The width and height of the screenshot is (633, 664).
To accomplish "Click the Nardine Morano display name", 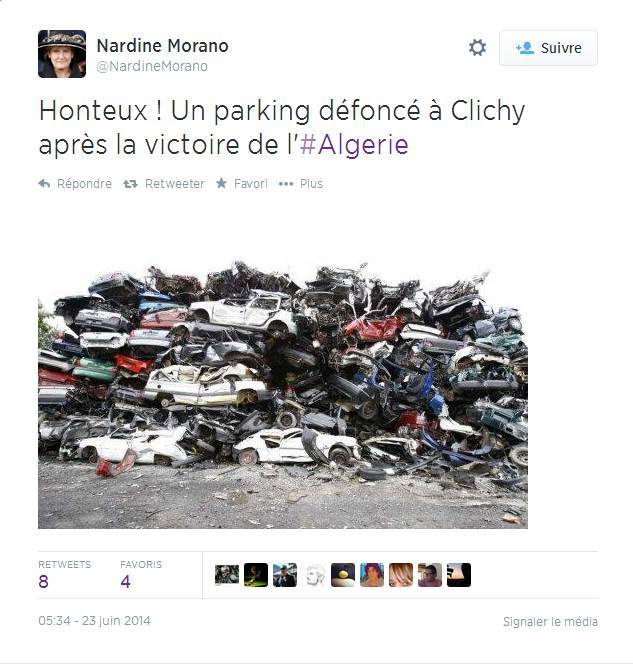I will (163, 46).
